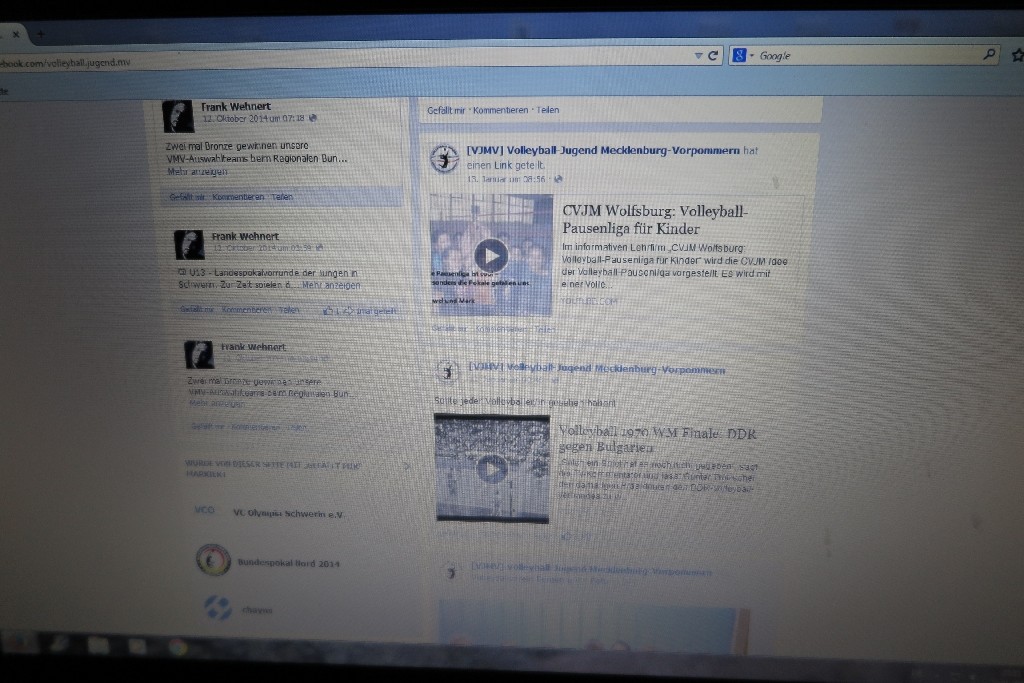
Task: Open VJMV avatar on bottom-most post
Action: [451, 572]
